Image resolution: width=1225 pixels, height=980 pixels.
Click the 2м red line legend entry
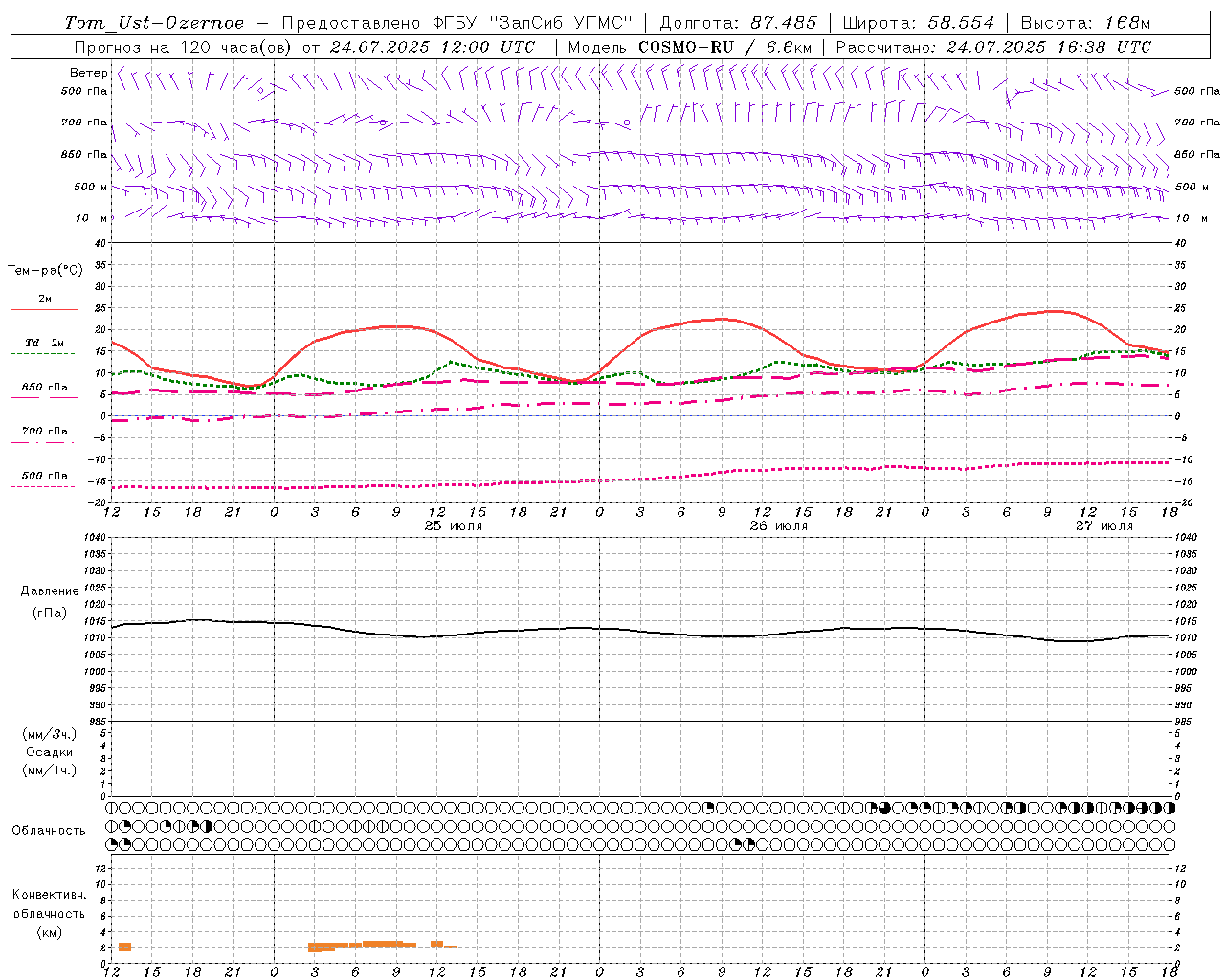44,303
